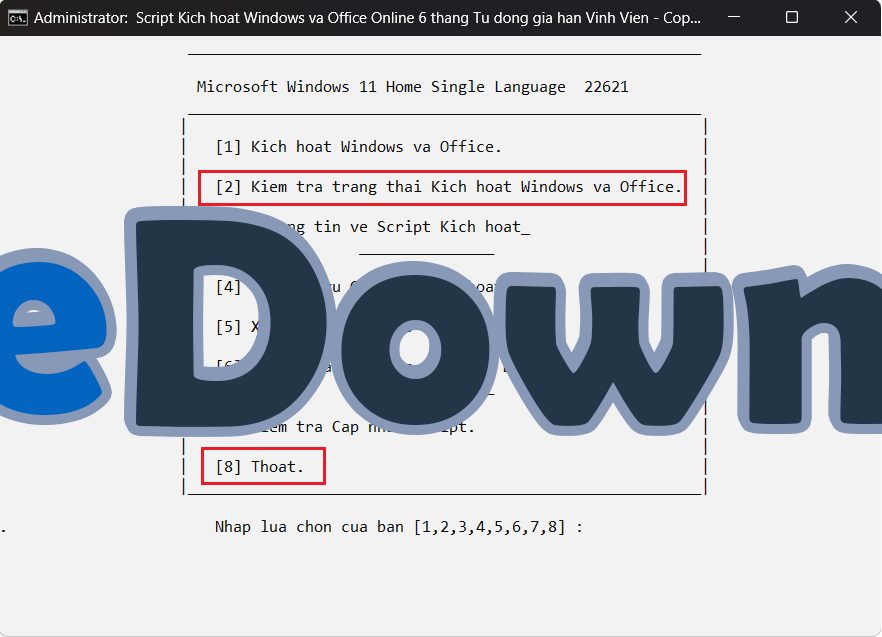The image size is (882, 637).
Task: Click the build number 22621
Action: pos(606,87)
